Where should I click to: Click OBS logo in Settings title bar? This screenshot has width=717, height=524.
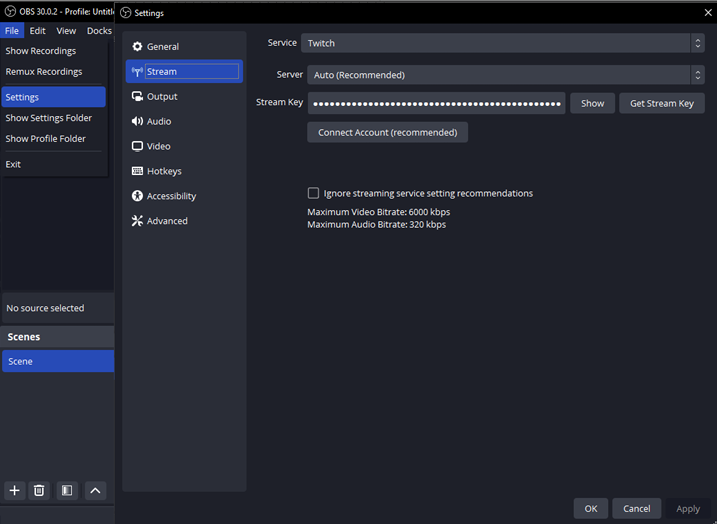point(125,13)
